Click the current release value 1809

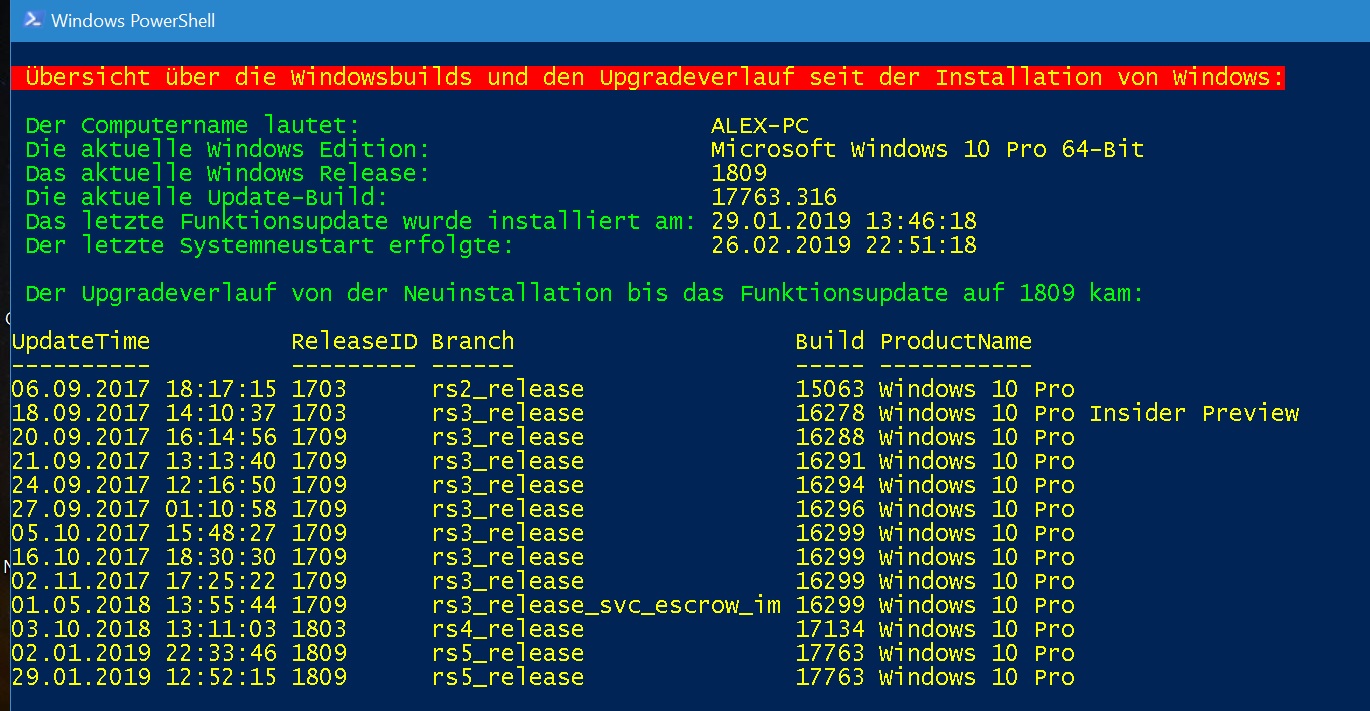coord(739,173)
